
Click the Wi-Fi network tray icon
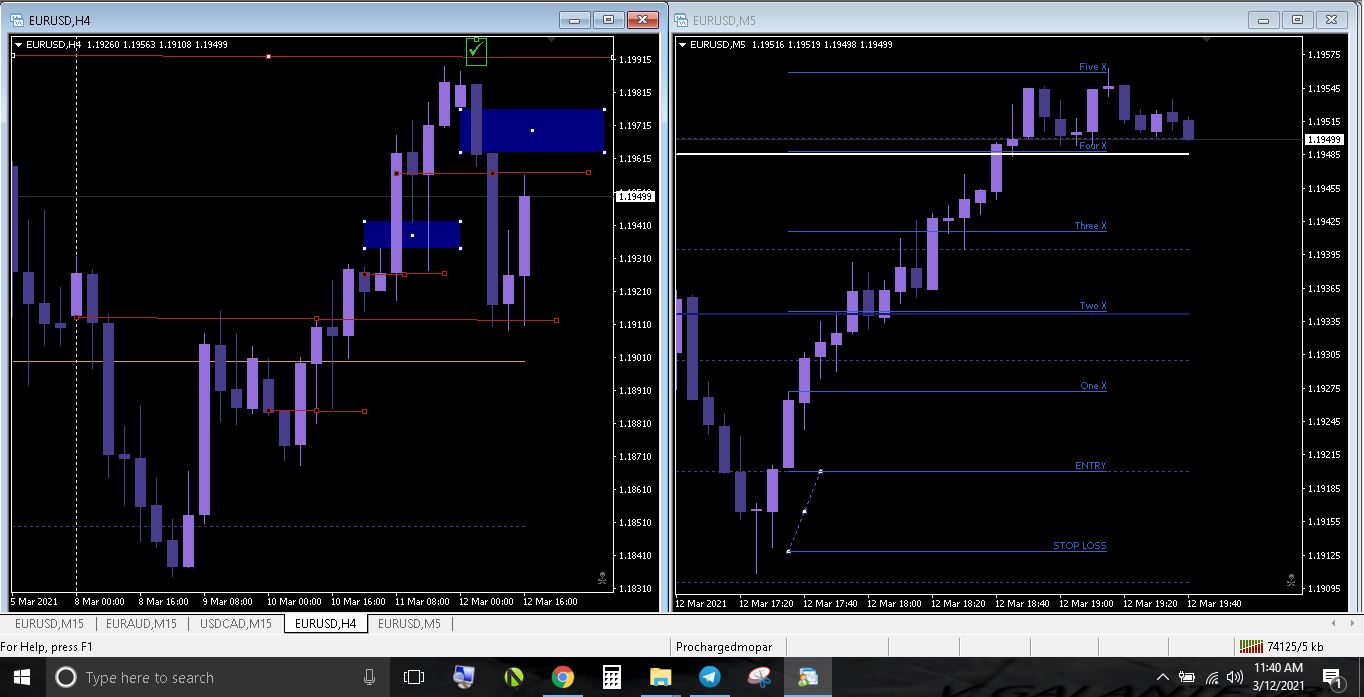(1212, 678)
